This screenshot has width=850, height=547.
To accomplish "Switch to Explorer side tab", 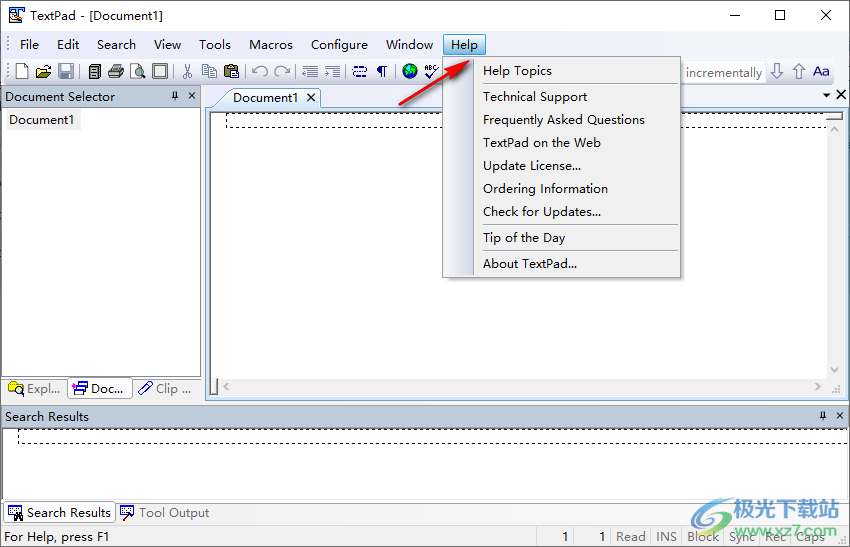I will click(x=34, y=389).
